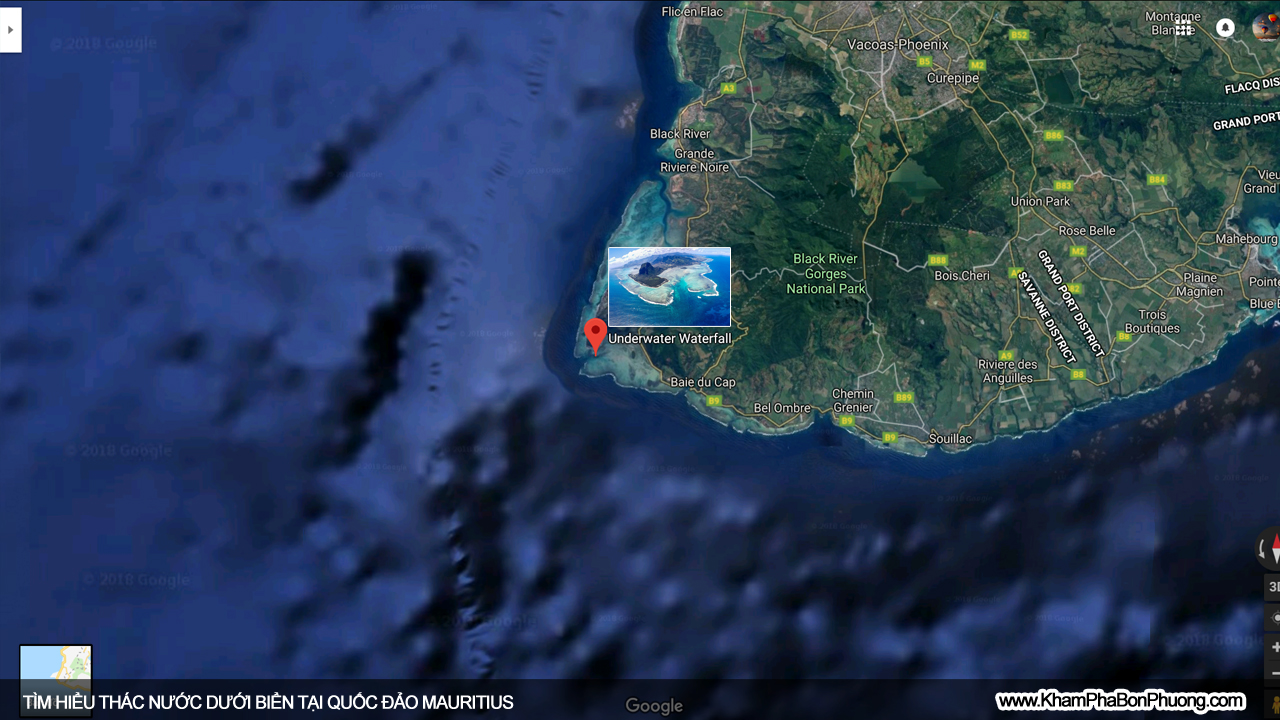1280x720 pixels.
Task: Expand the collapsed side panel arrow
Action: (x=10, y=30)
